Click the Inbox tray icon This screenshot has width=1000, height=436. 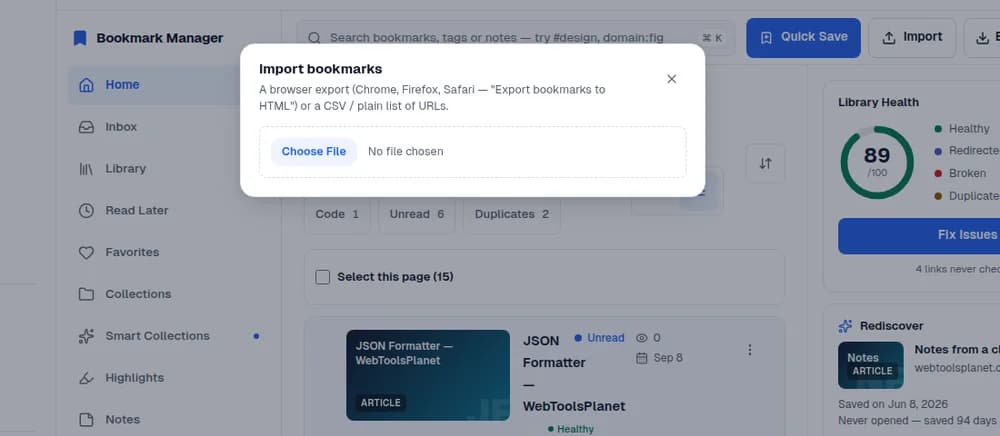(x=86, y=127)
